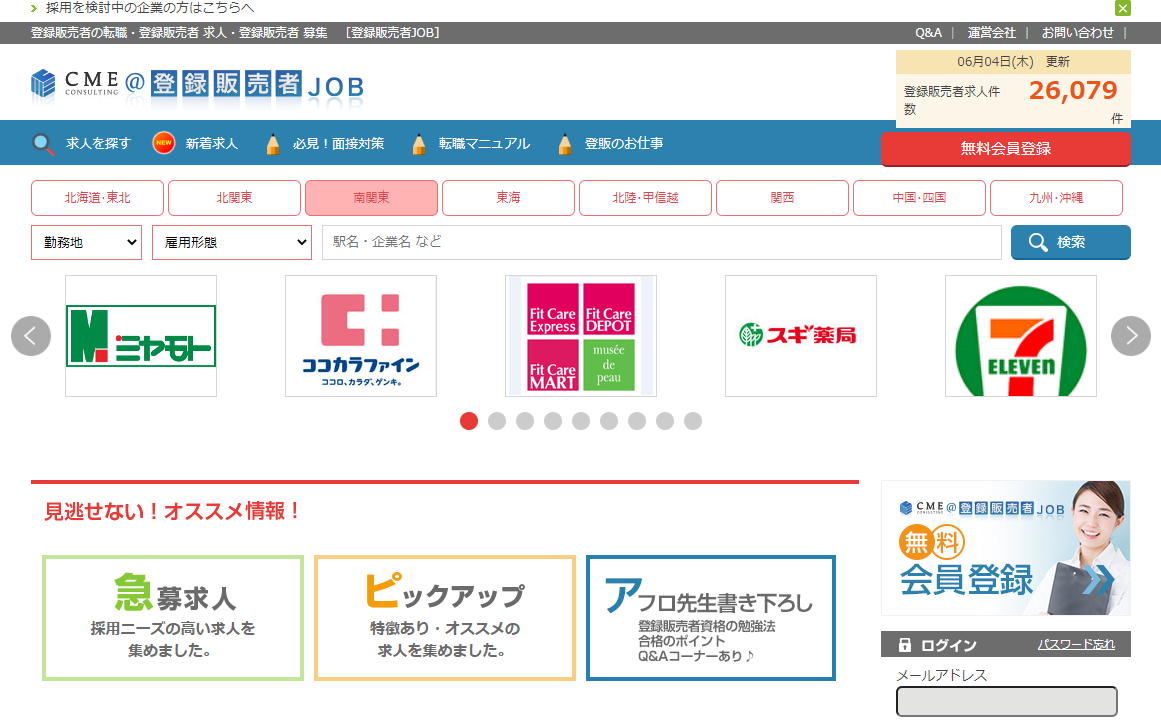Select the second carousel dot
Screen dimensions: 1161x722
point(497,421)
